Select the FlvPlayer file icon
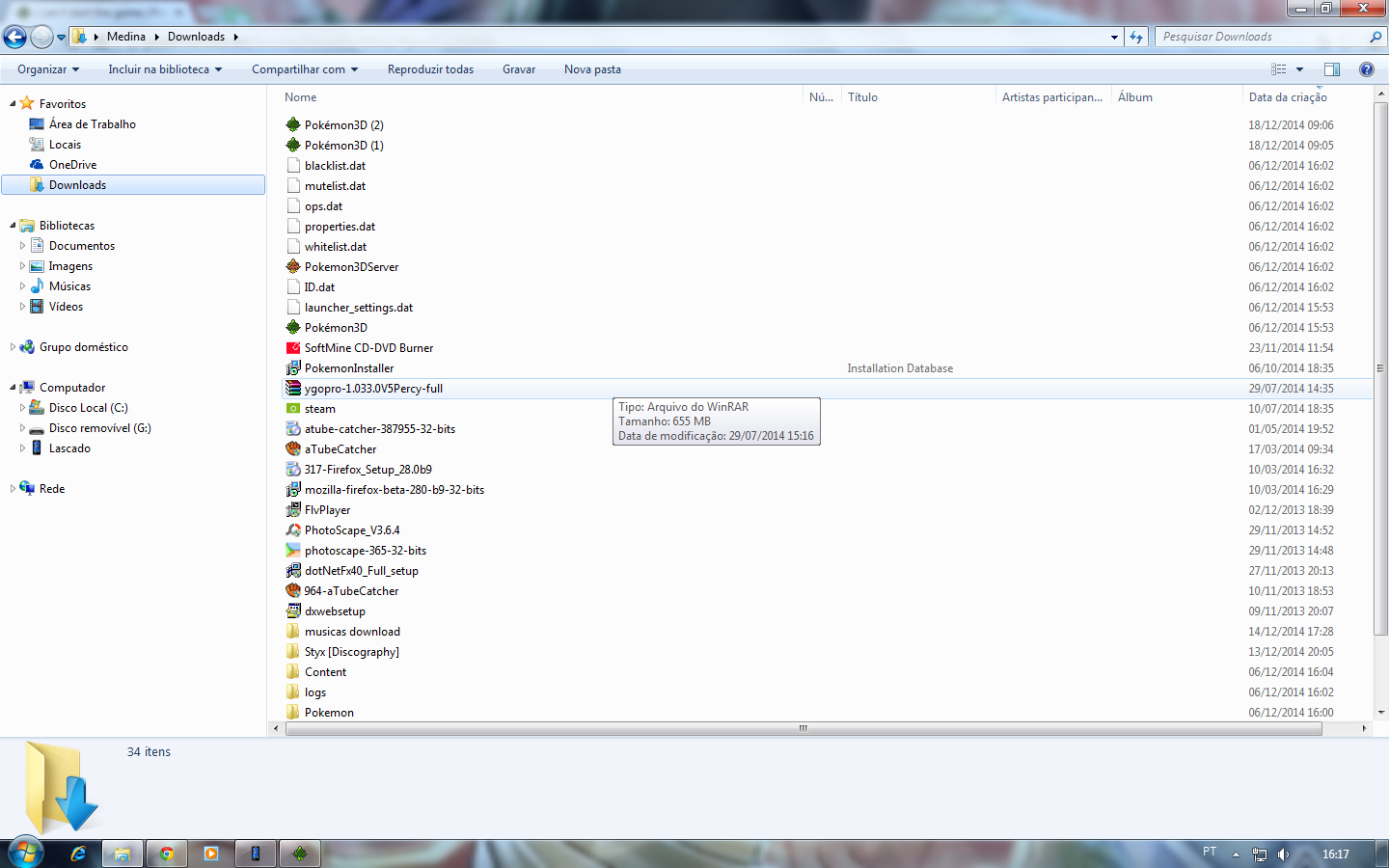Screen dimensions: 1389x868 click(x=293, y=509)
